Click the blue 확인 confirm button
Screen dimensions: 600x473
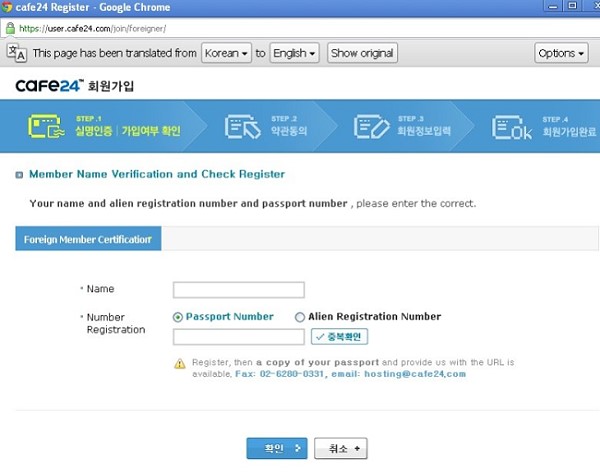click(277, 448)
